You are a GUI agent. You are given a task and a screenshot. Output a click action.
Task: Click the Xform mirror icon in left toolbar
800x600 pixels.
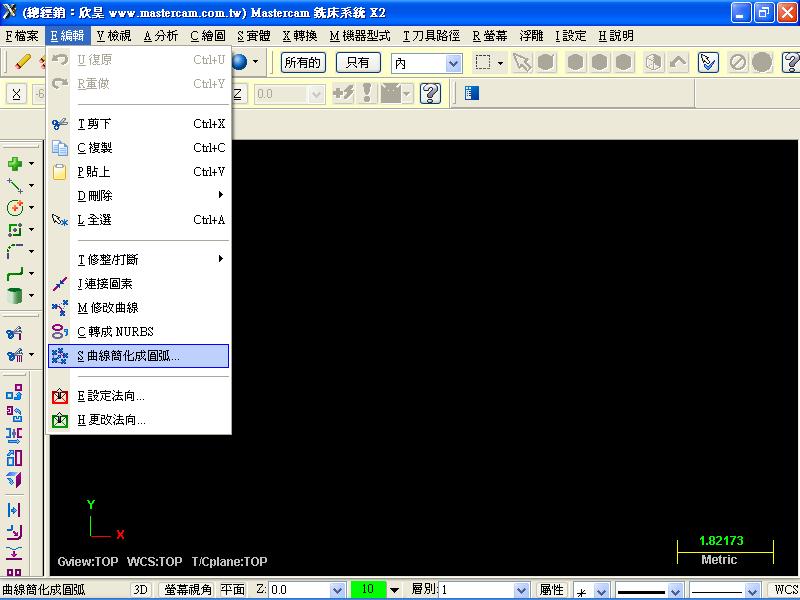pyautogui.click(x=14, y=436)
